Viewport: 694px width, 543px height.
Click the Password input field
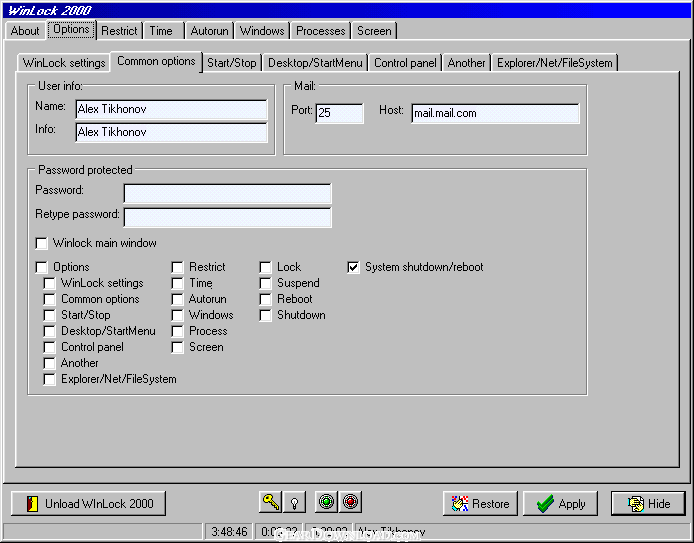pyautogui.click(x=227, y=194)
